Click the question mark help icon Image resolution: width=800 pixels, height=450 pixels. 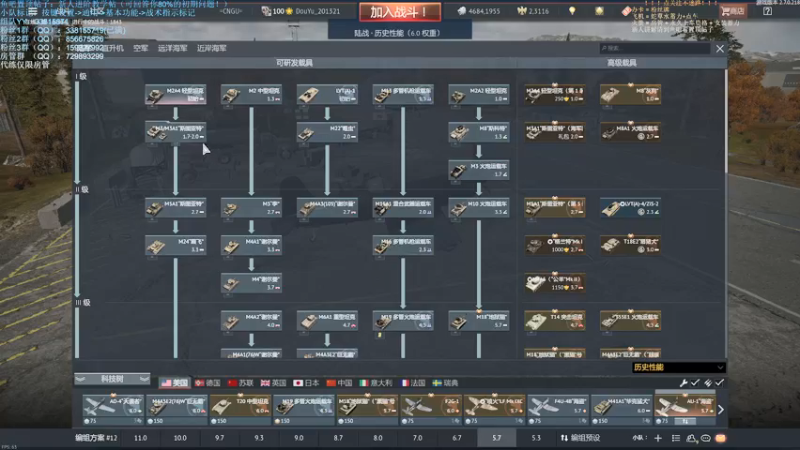click(x=767, y=11)
